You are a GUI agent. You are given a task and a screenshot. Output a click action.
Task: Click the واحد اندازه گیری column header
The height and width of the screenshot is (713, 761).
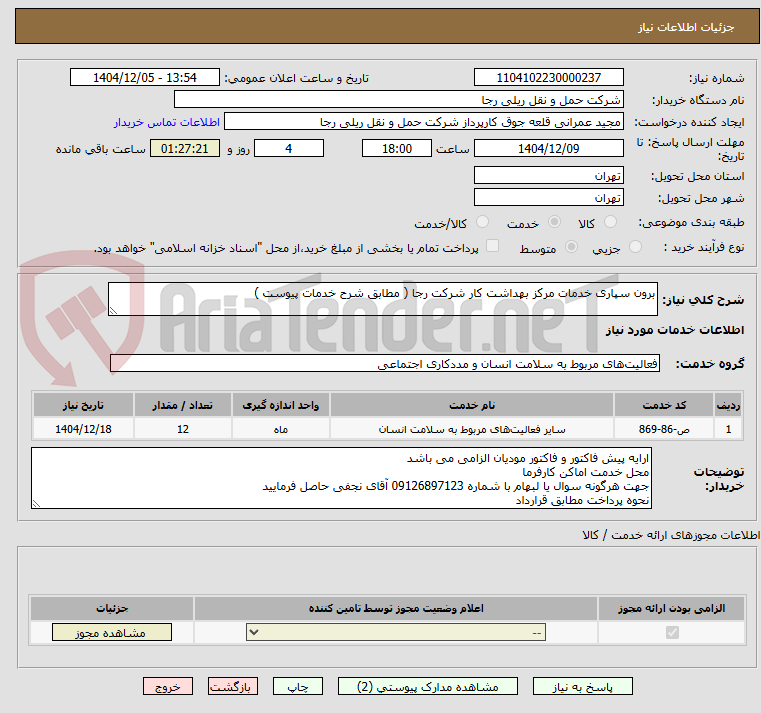[281, 405]
